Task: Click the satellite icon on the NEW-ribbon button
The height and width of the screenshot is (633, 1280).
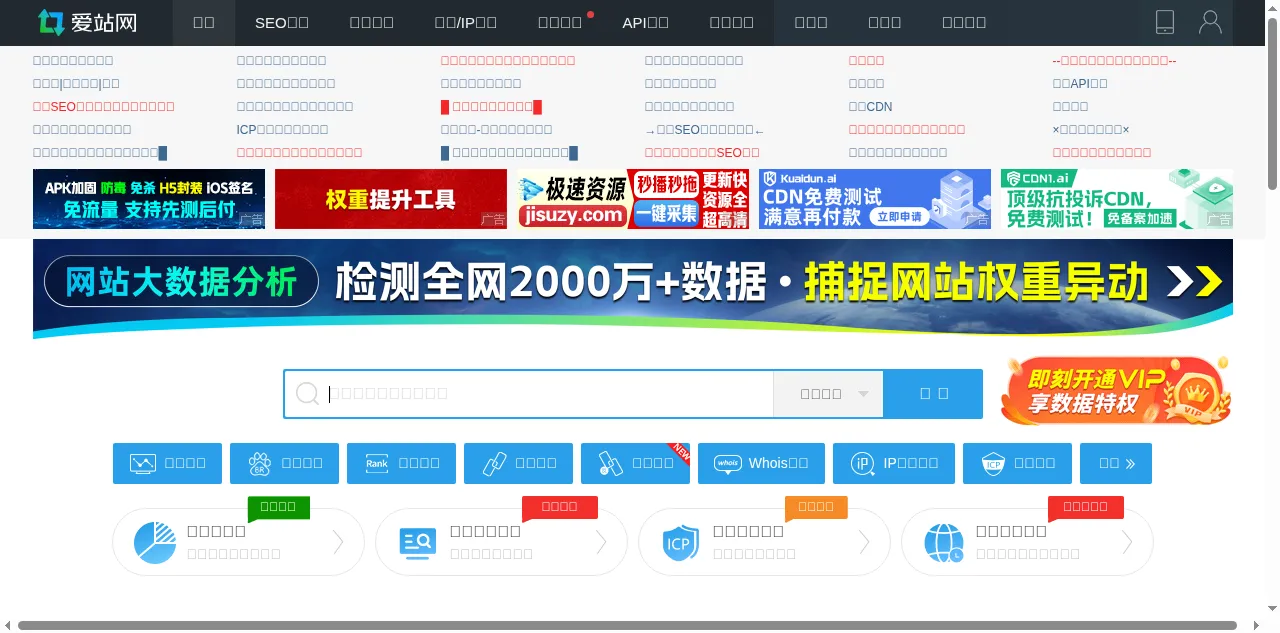Action: pyautogui.click(x=611, y=463)
